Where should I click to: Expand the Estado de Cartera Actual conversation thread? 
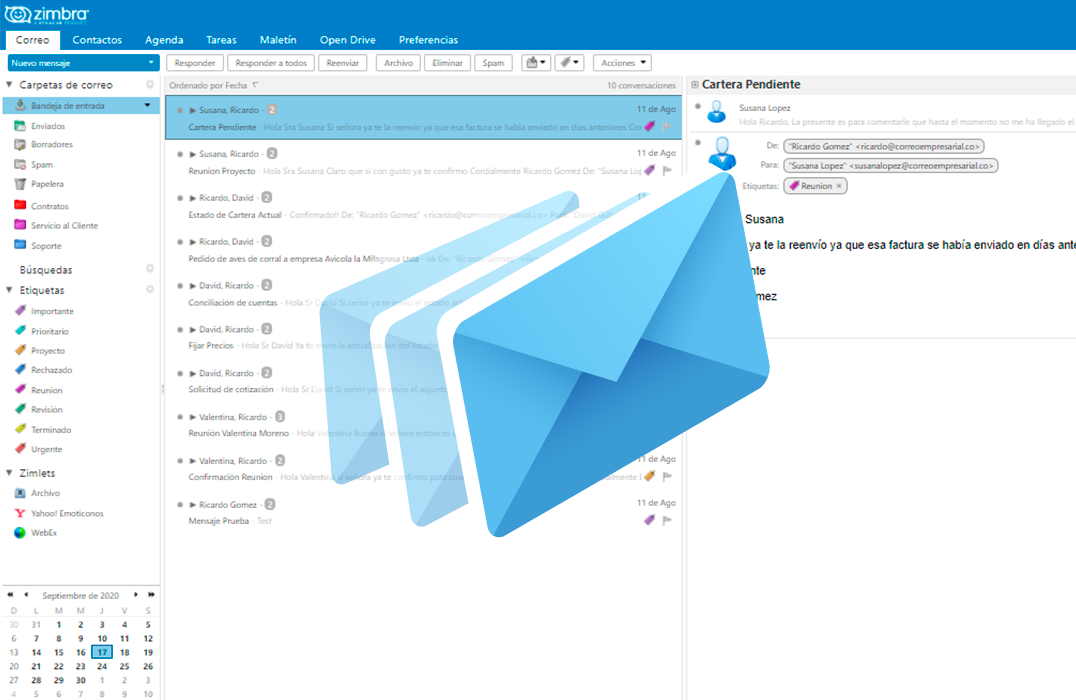coord(192,198)
